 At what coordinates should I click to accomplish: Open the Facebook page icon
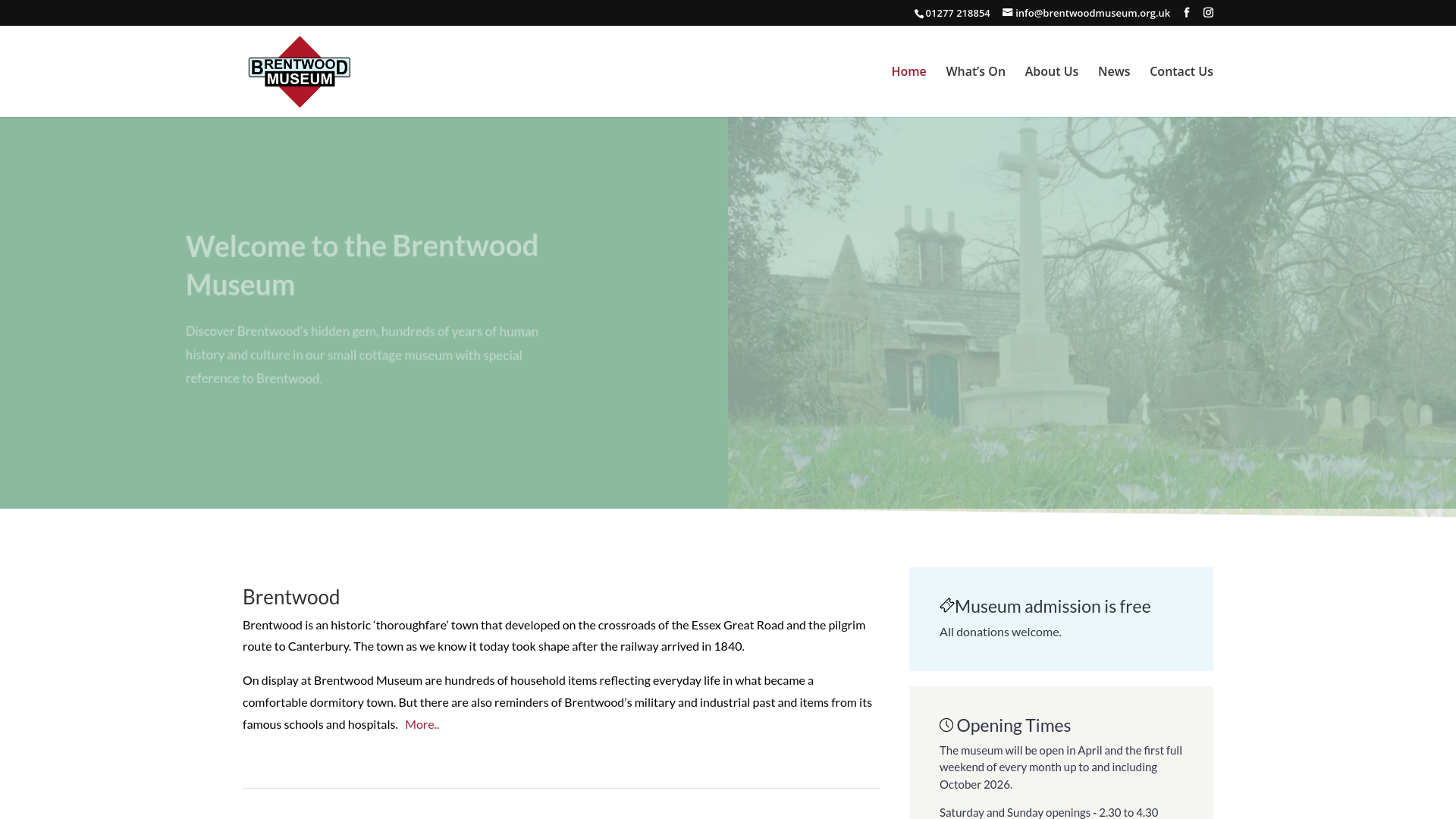[1187, 13]
